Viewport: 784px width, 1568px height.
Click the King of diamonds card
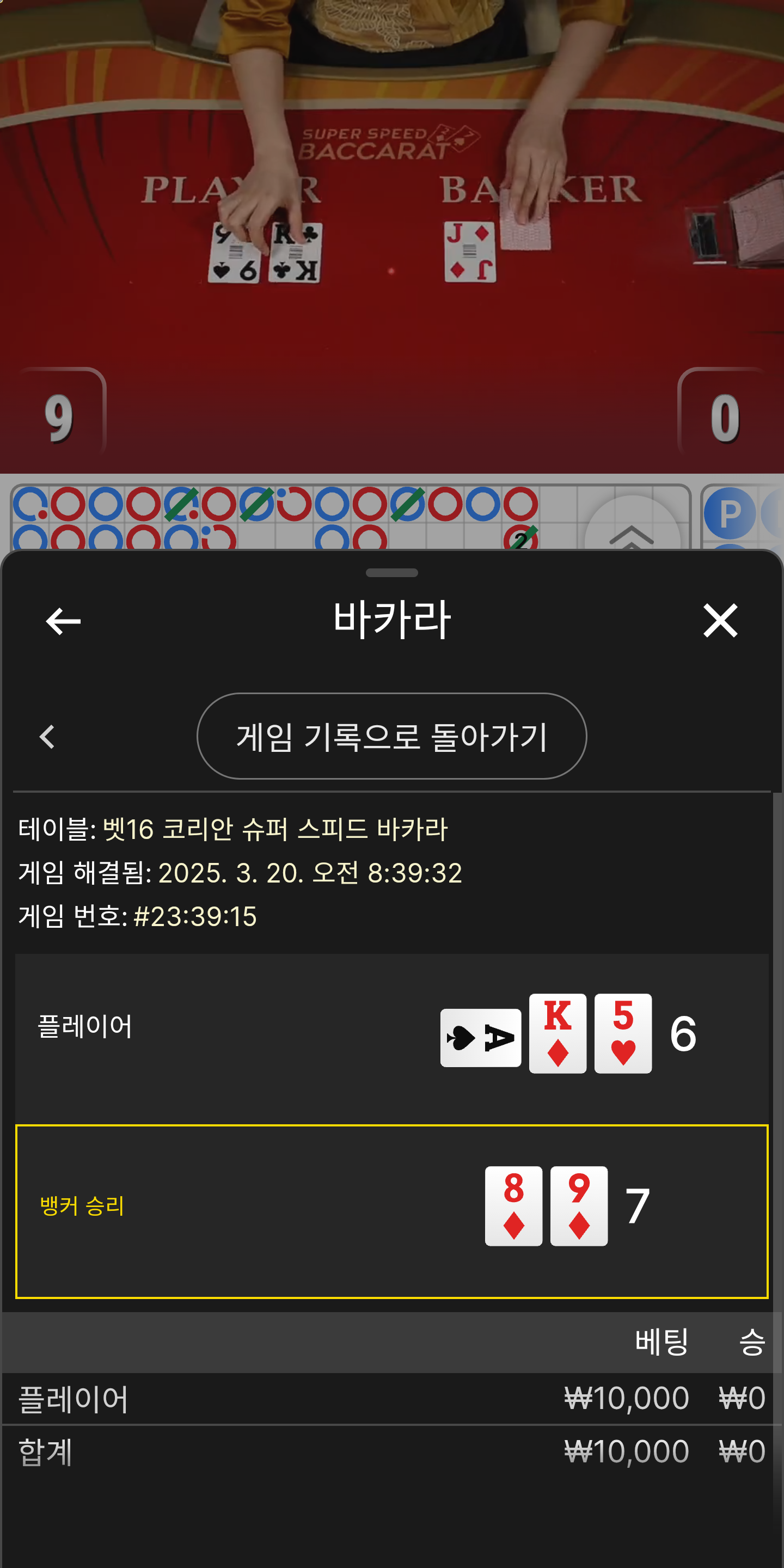pyautogui.click(x=558, y=1033)
